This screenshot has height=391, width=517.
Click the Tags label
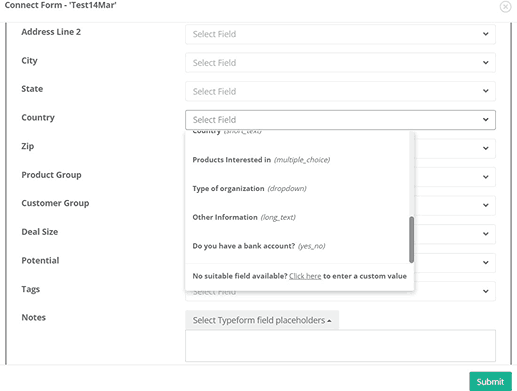[31, 289]
